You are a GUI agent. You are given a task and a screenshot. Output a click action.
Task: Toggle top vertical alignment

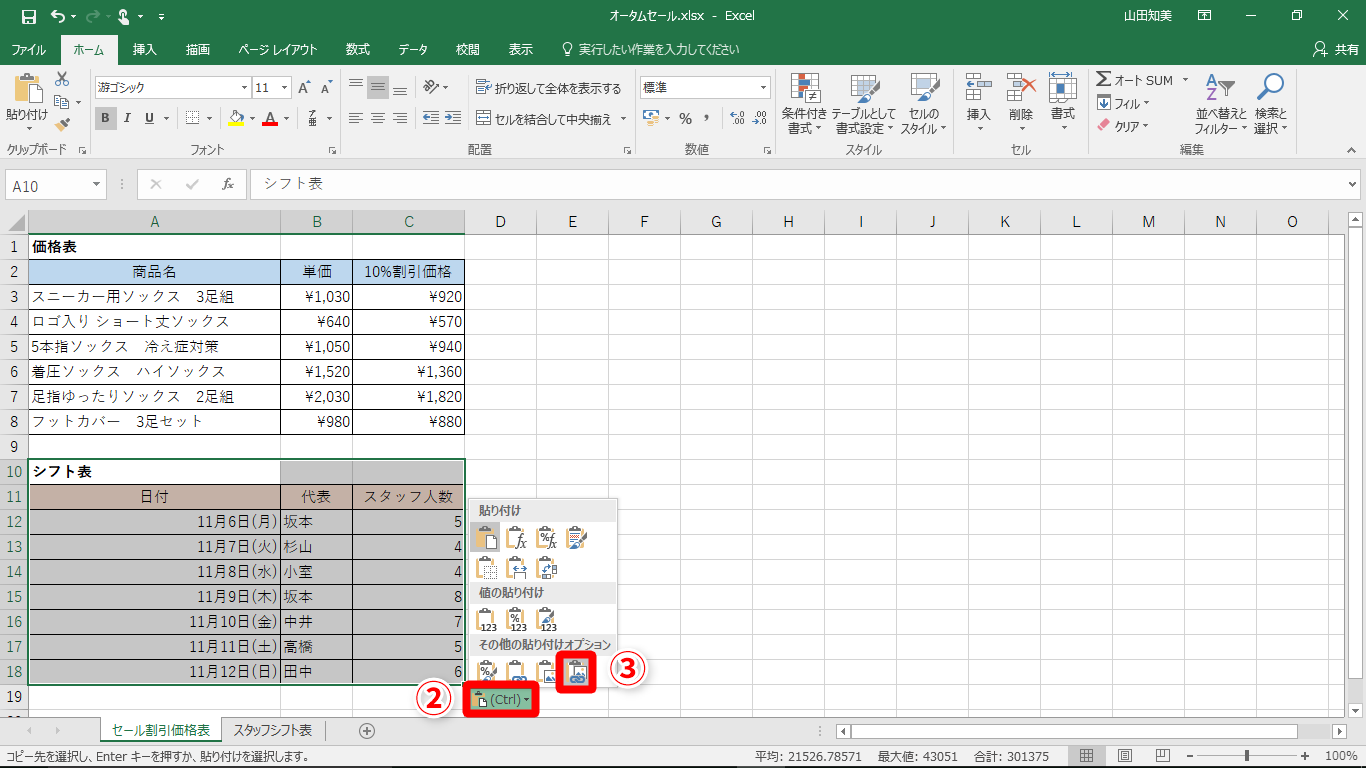356,87
